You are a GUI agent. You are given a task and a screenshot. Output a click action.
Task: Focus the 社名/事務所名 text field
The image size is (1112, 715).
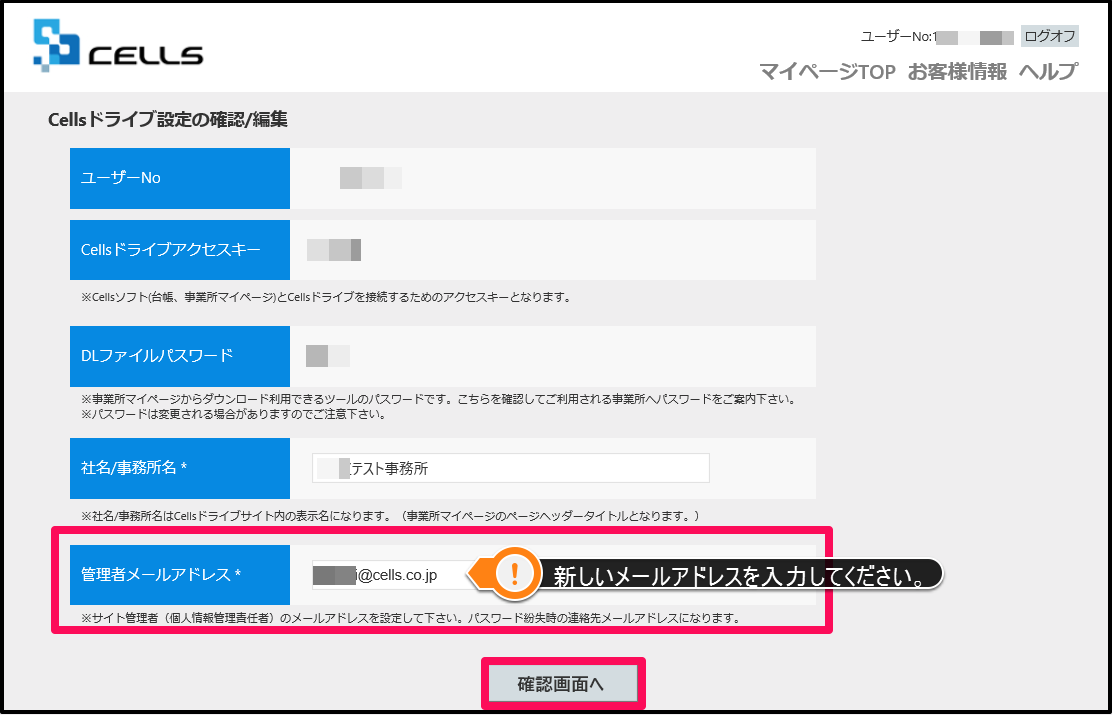511,468
